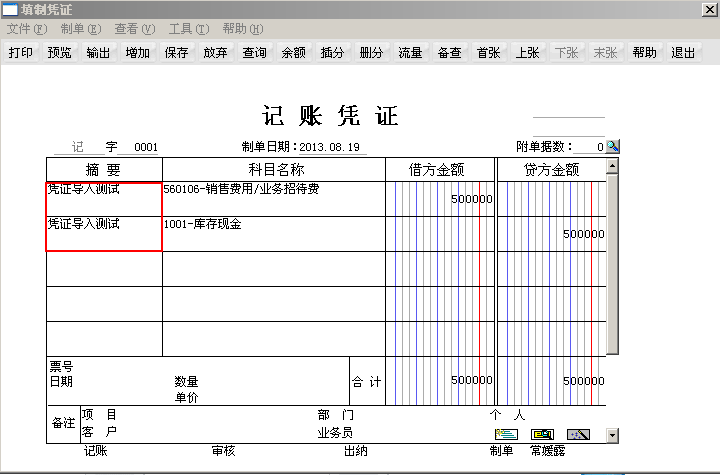The width and height of the screenshot is (720, 475).
Task: Open the 工具(T) menu
Action: point(189,29)
